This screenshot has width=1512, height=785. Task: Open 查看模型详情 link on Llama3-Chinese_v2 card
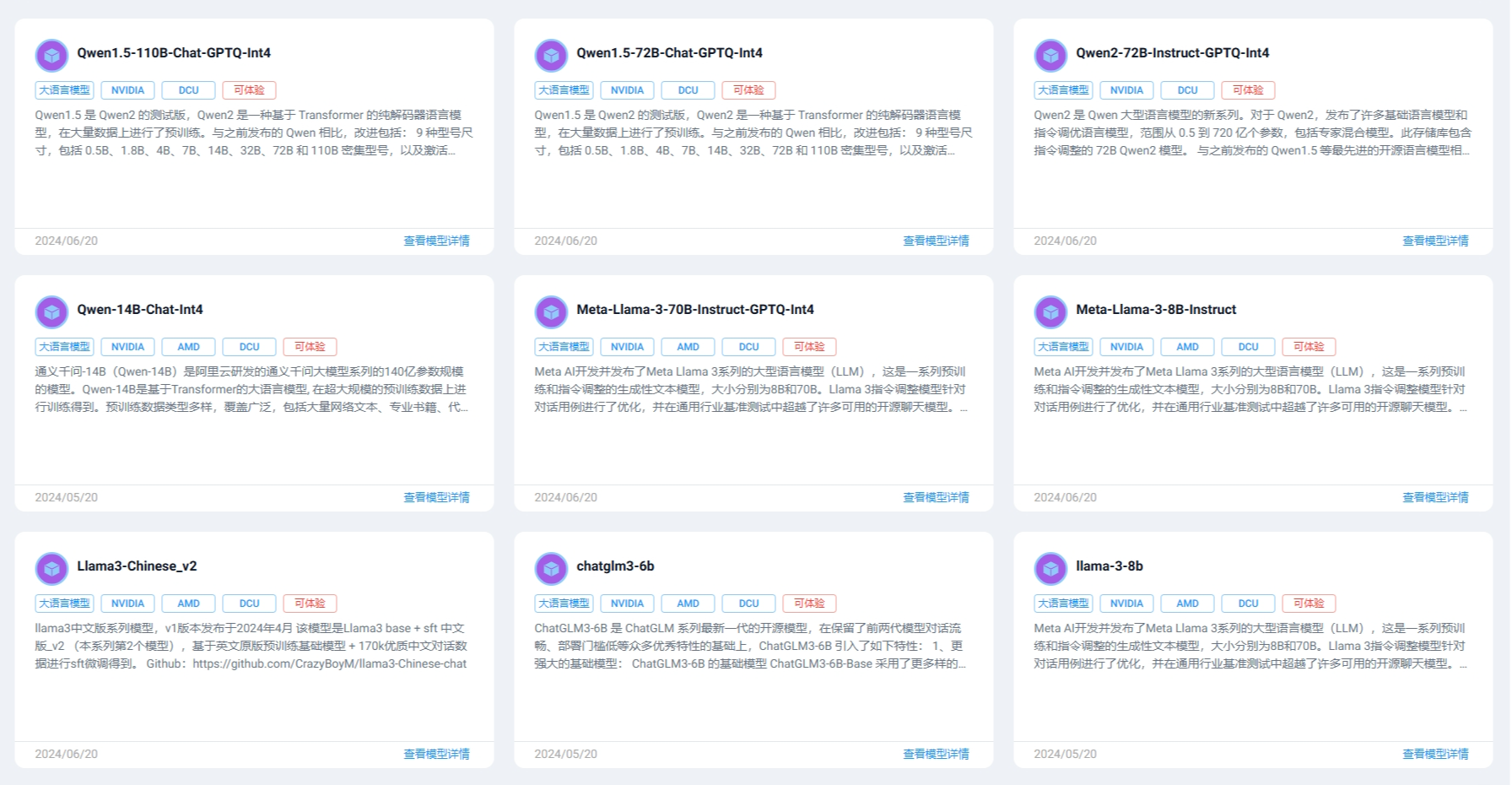436,755
